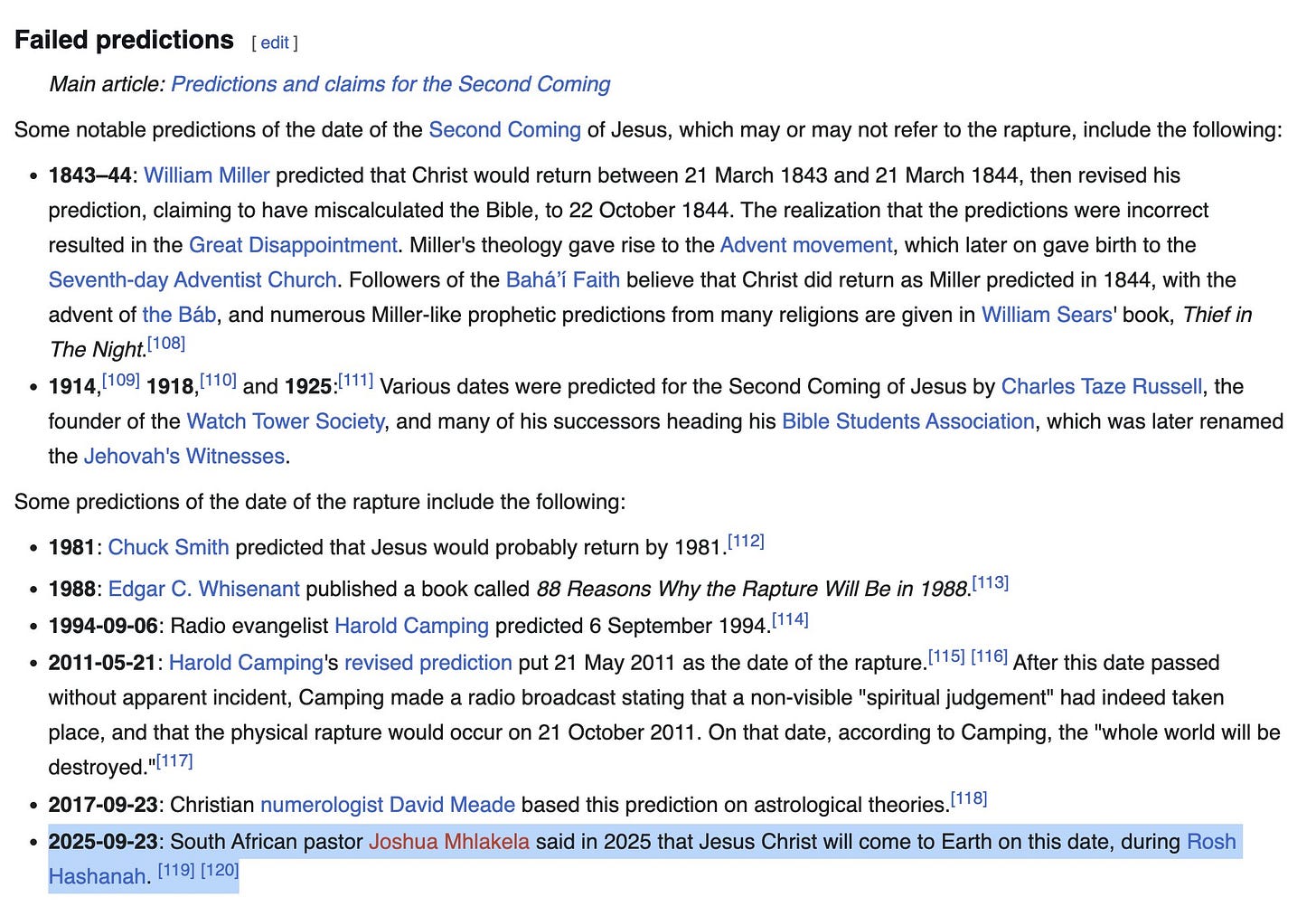Click the italic title Thief in
The image size is (1316, 916).
tap(1217, 315)
